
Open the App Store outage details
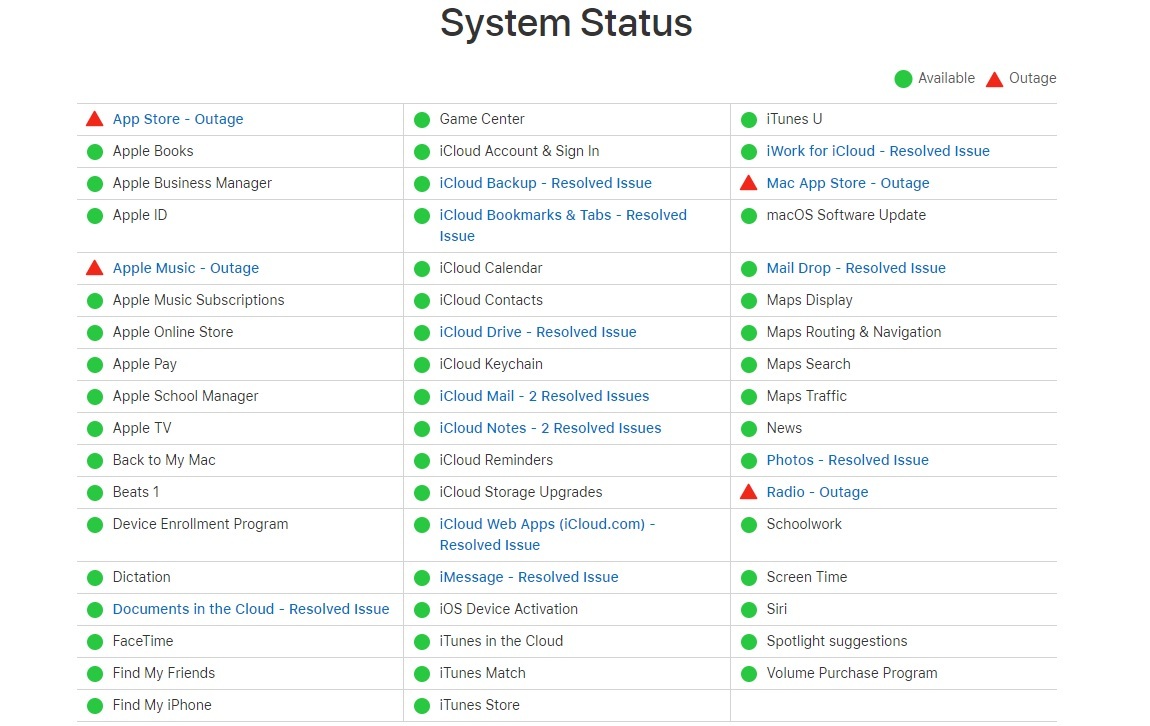coord(178,118)
